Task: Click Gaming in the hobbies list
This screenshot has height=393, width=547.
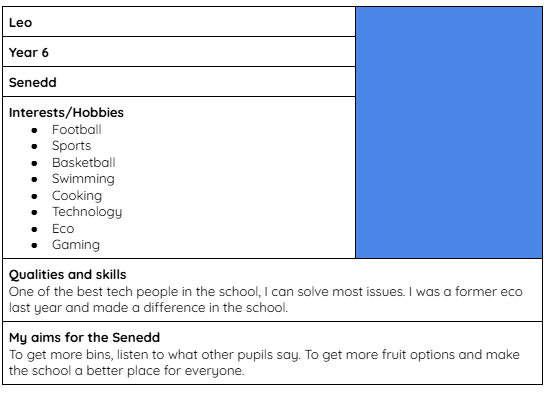Action: pyautogui.click(x=76, y=245)
